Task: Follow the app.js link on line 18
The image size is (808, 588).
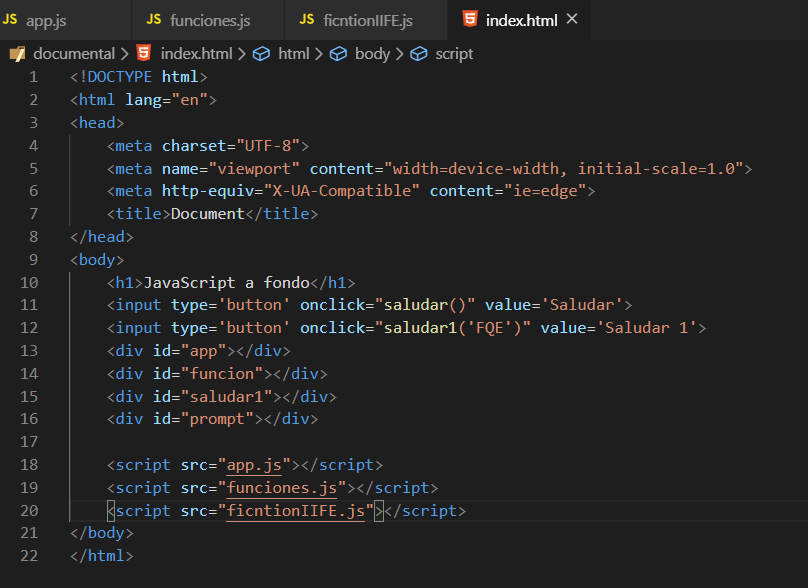Action: pos(254,465)
